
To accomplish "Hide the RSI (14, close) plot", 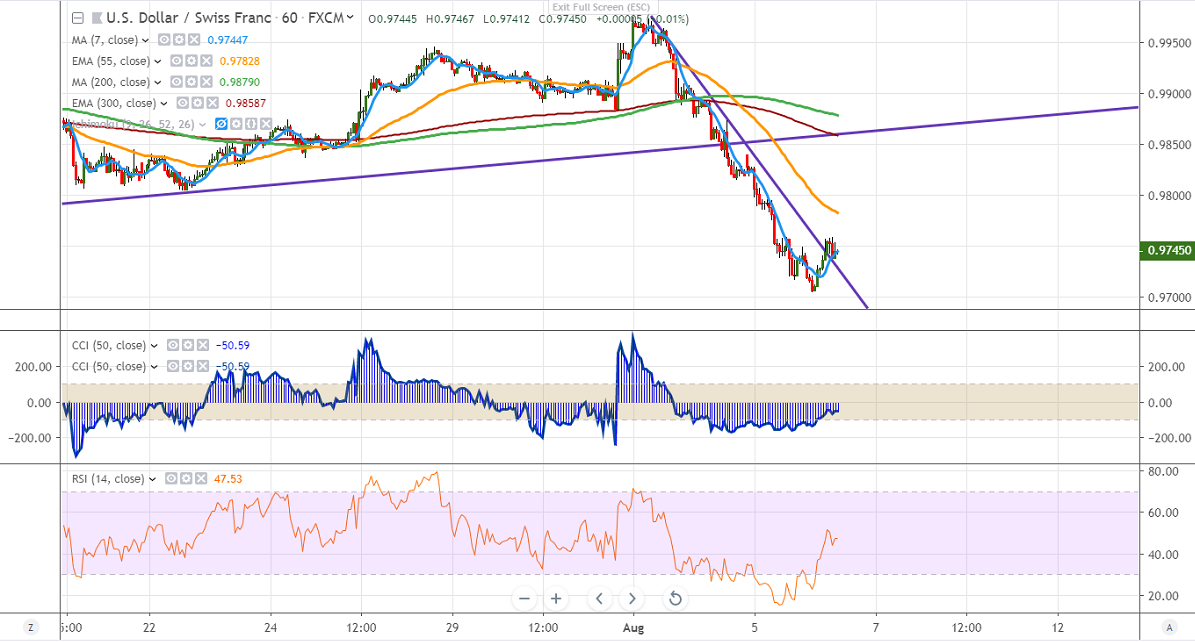I will click(171, 479).
